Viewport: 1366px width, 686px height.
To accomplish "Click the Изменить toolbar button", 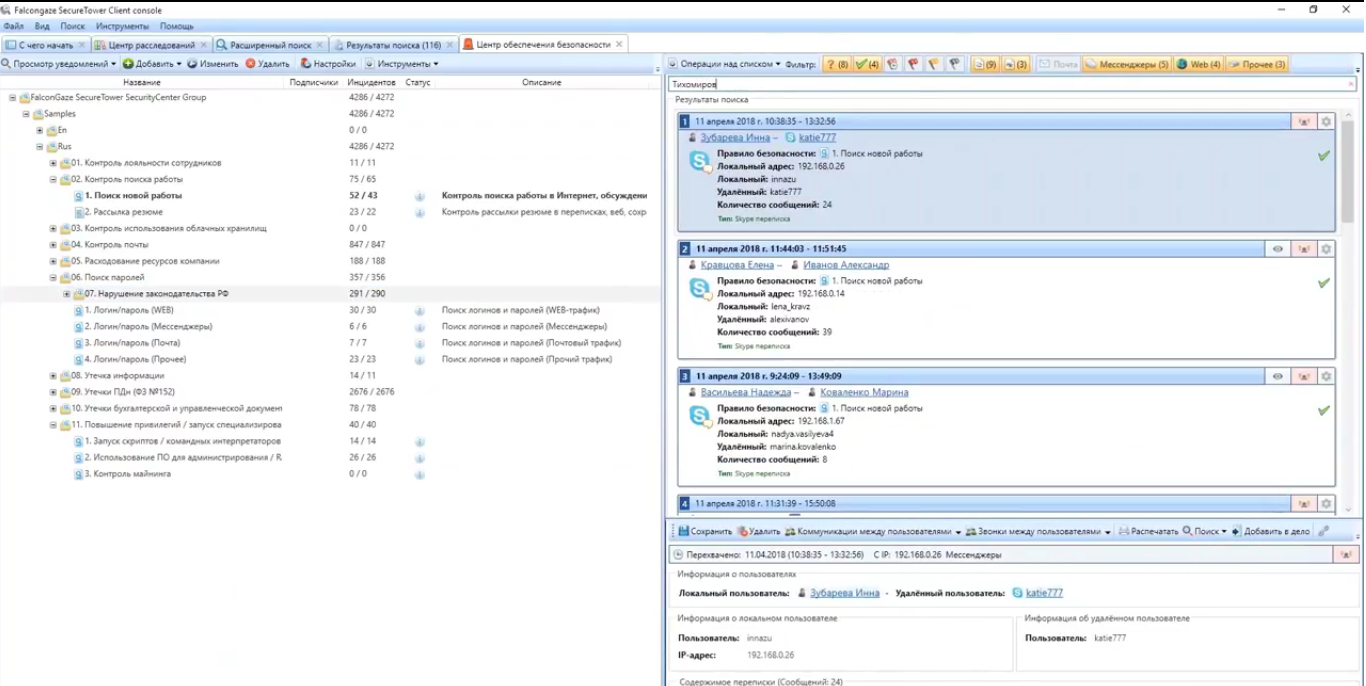I will (212, 64).
